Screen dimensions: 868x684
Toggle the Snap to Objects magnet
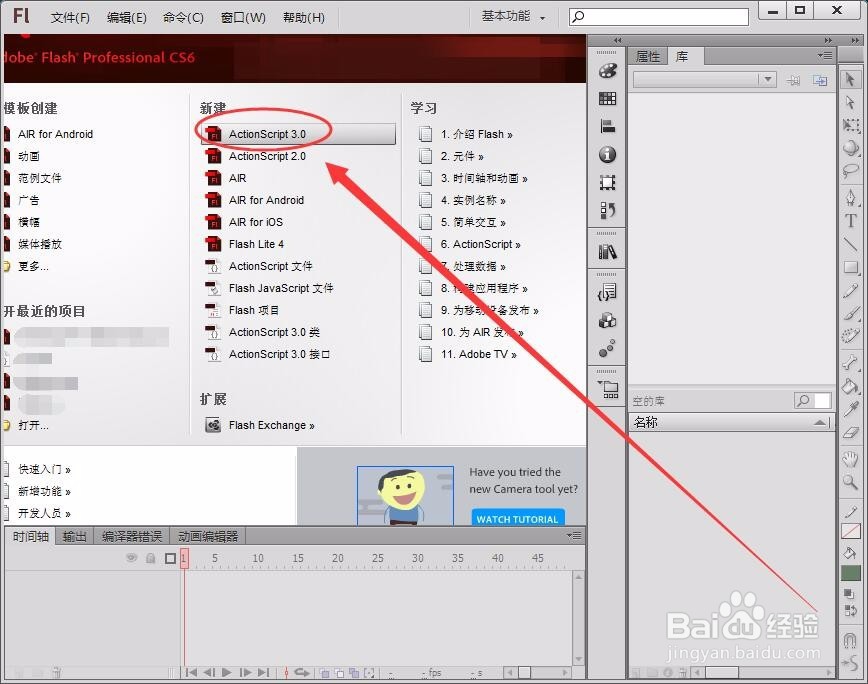[x=850, y=640]
